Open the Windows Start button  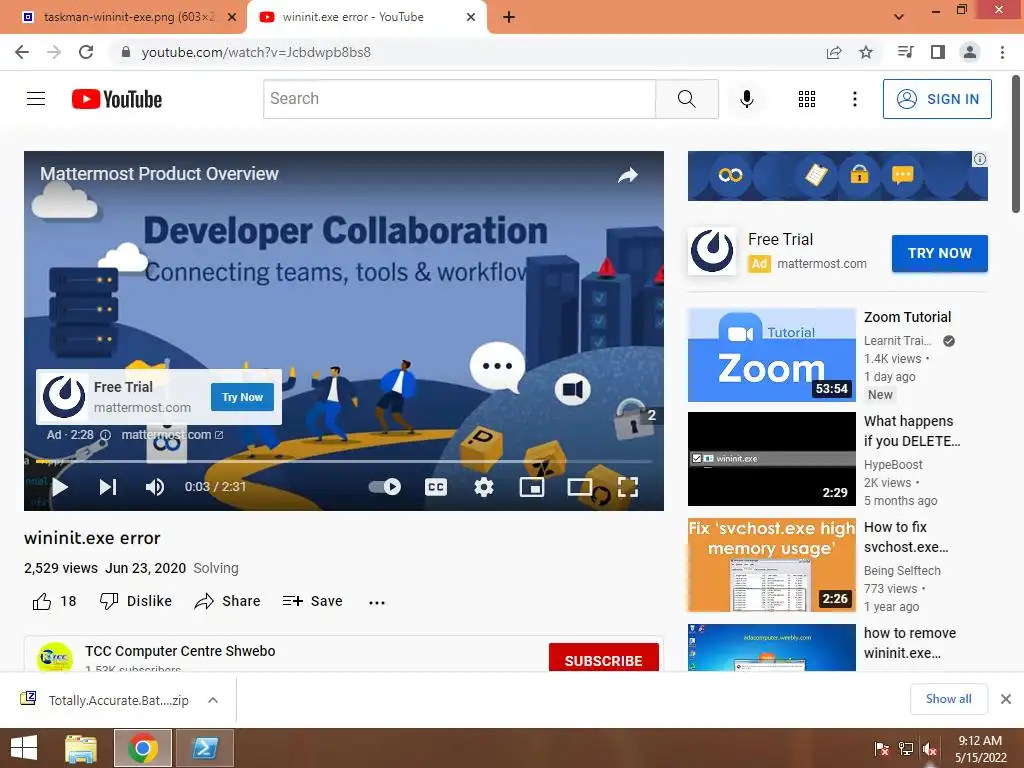pos(24,748)
